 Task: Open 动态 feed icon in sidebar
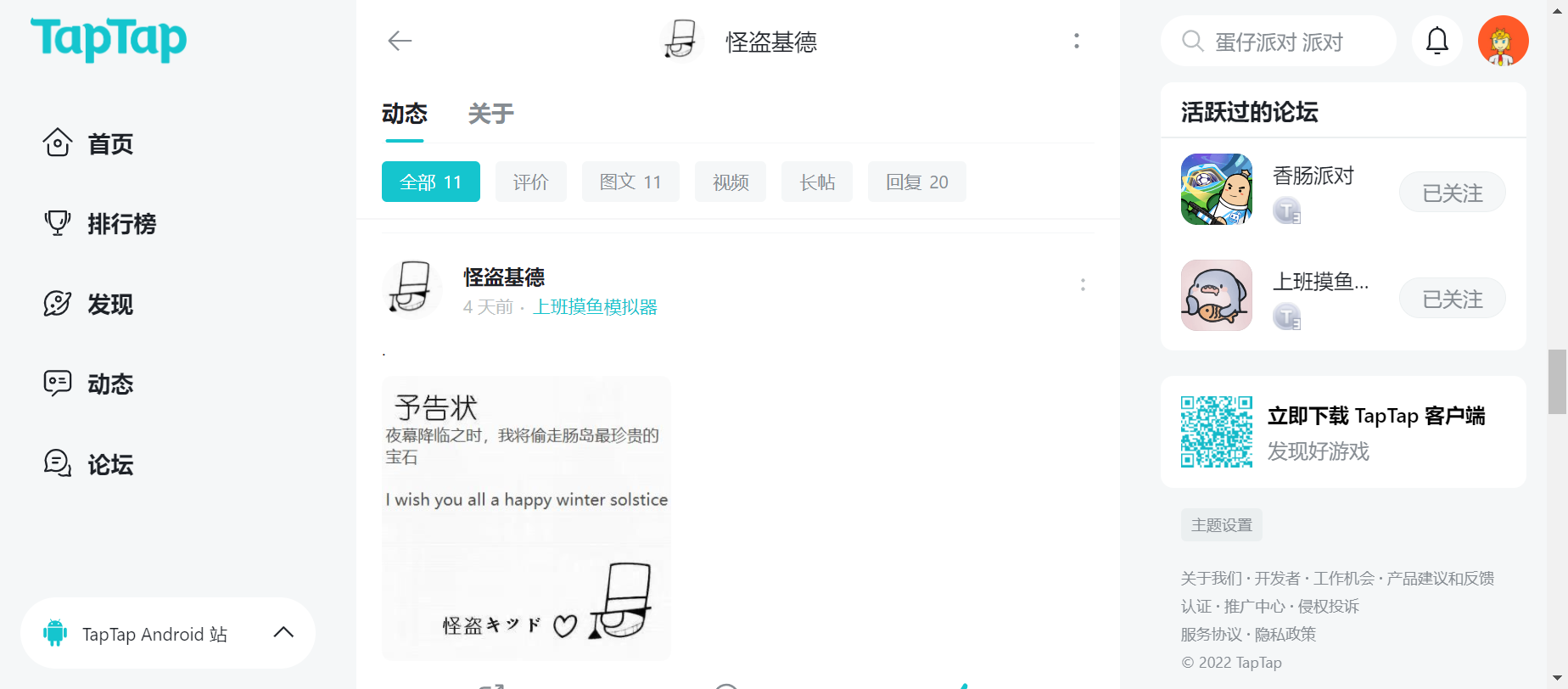coord(58,384)
